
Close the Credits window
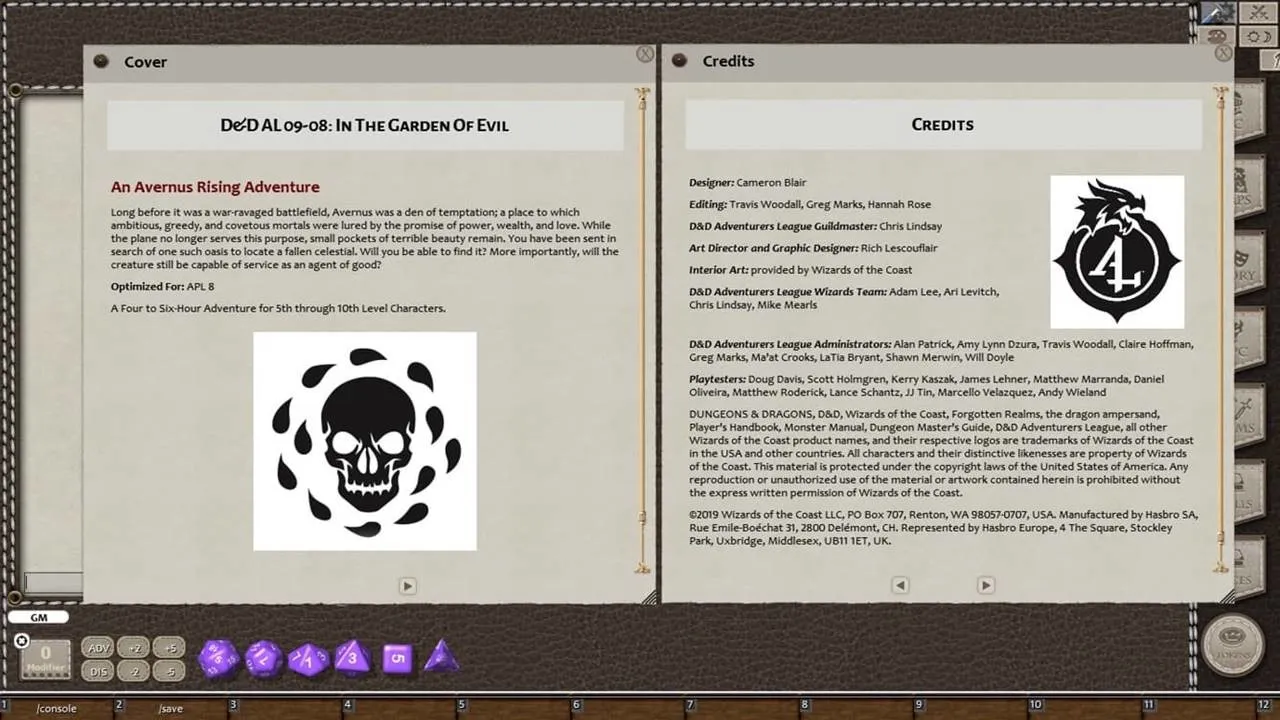(x=1223, y=53)
